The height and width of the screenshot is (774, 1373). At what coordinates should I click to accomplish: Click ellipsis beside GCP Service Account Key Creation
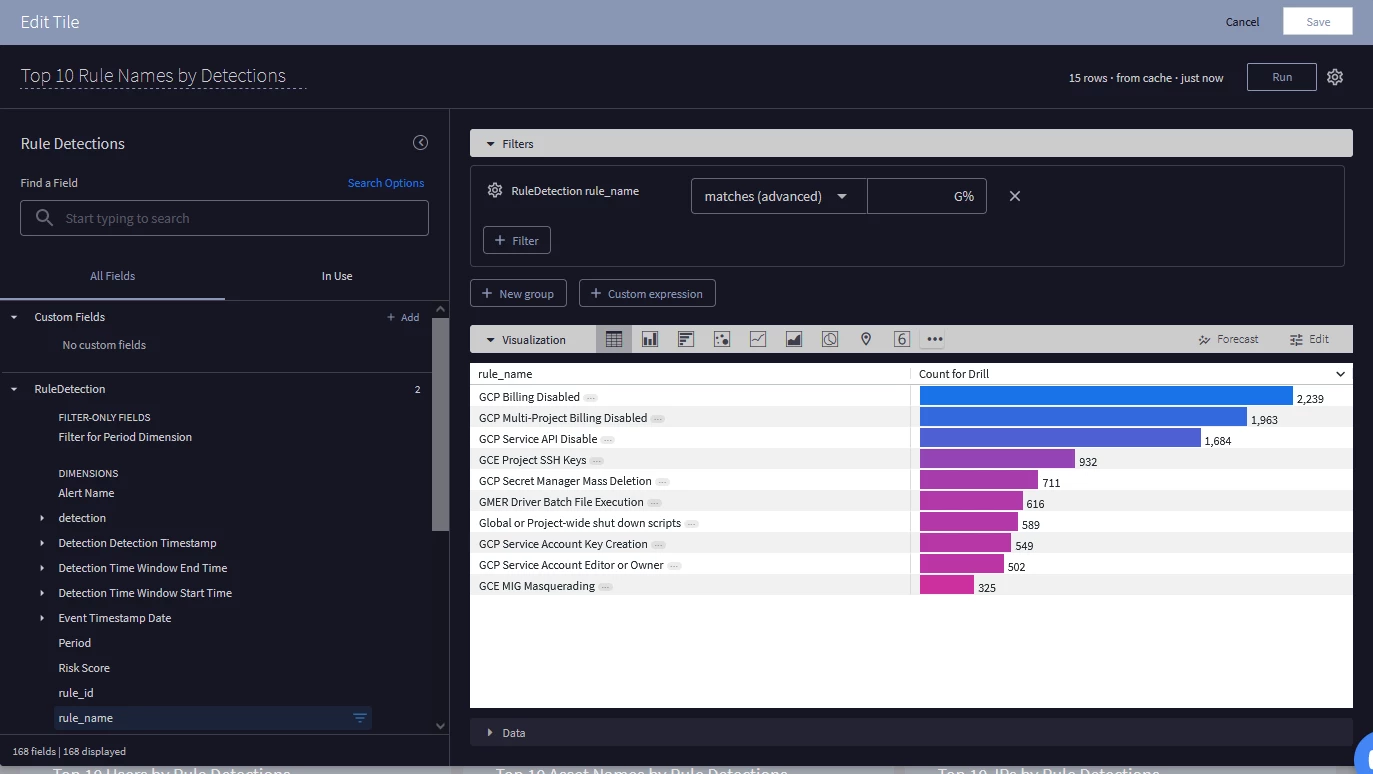tap(659, 545)
